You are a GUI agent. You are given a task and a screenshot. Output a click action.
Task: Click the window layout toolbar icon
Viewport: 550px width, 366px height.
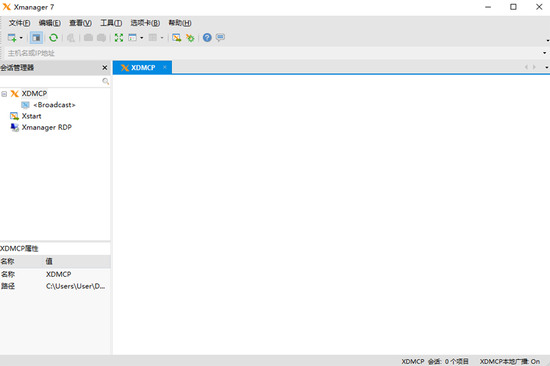(x=132, y=38)
